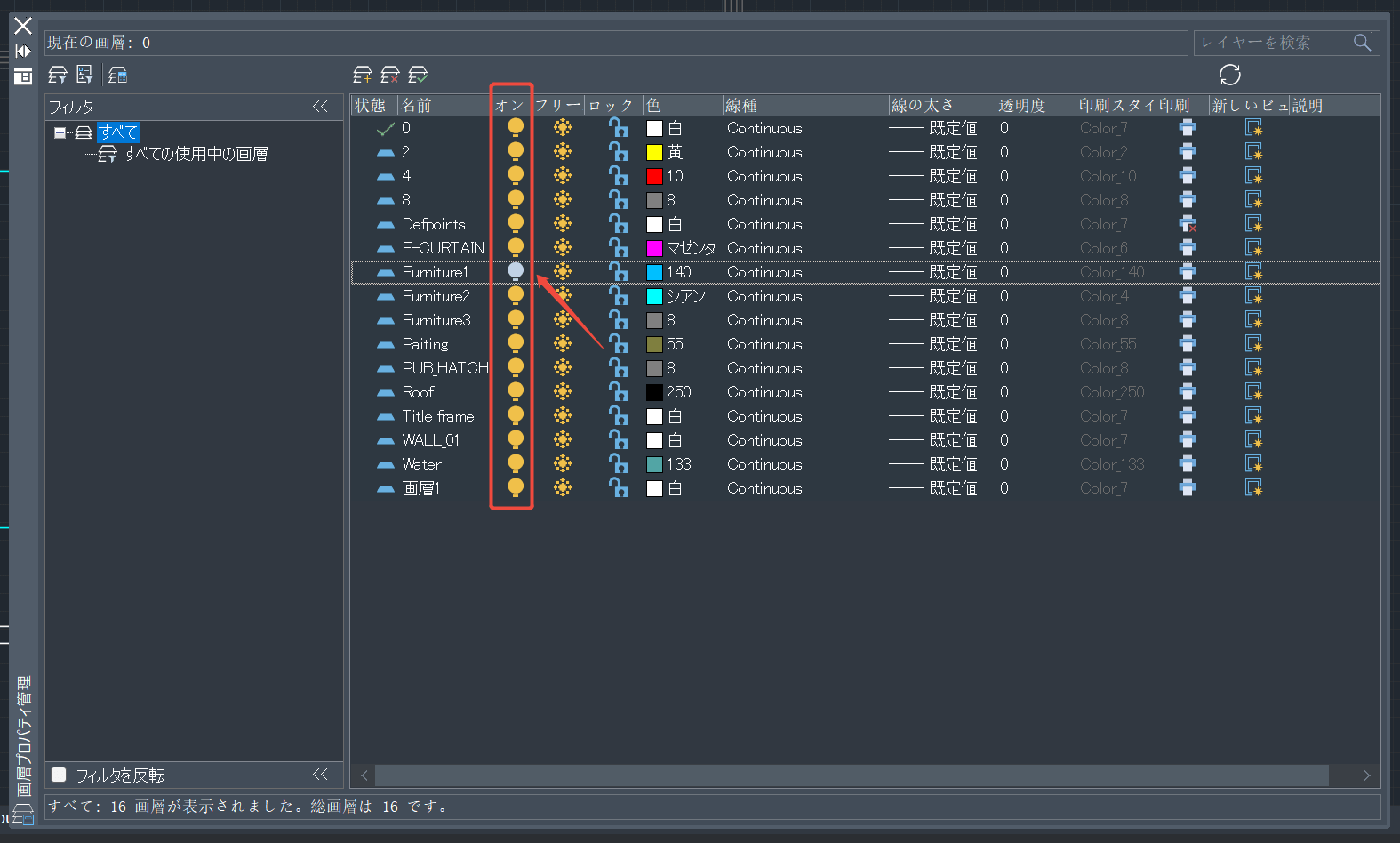Select すべての使用中の画層 filter
This screenshot has width=1400, height=843.
196,154
